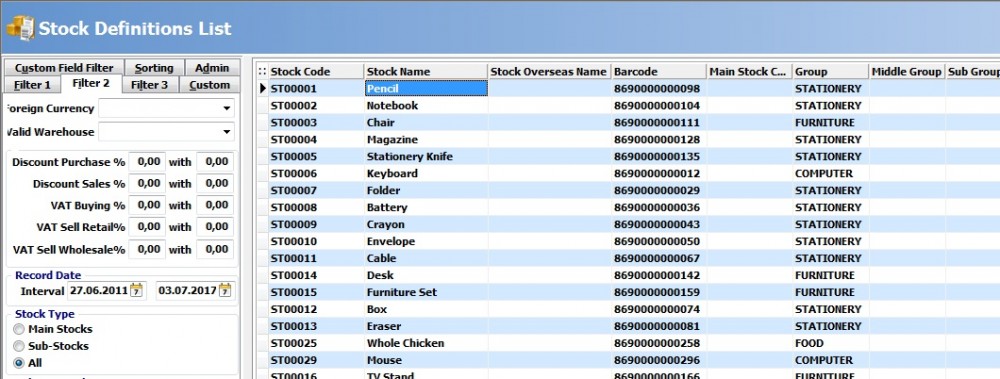Screen dimensions: 1000x379
Task: Select the All stock type radio button
Action: pyautogui.click(x=19, y=363)
